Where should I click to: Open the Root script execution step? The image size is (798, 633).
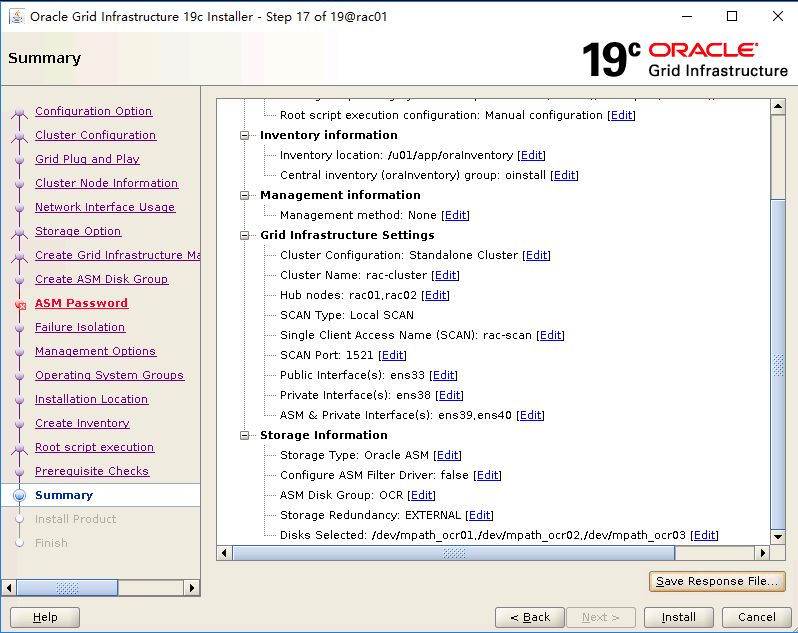tap(94, 447)
